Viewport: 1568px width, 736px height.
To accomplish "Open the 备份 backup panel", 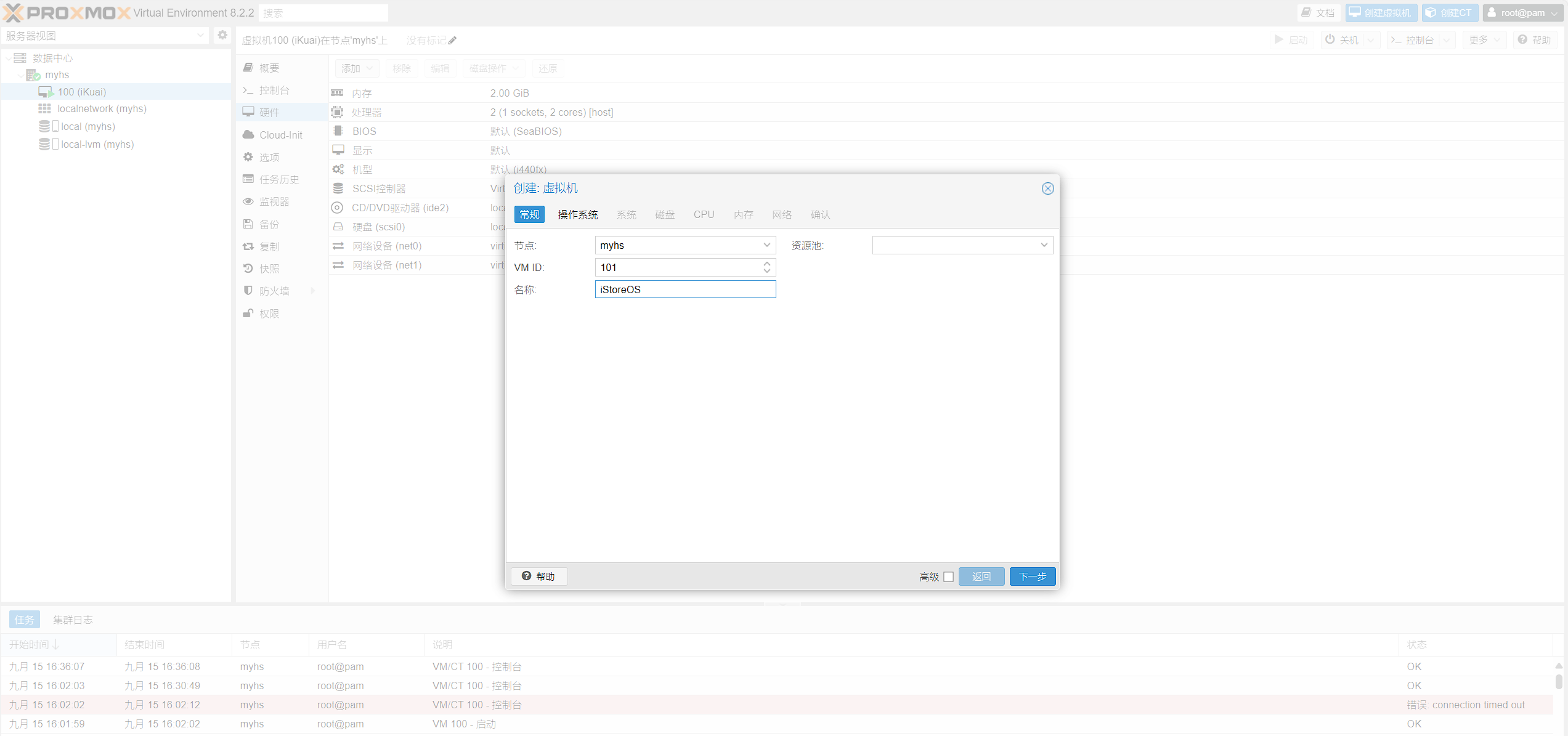I will coord(282,225).
